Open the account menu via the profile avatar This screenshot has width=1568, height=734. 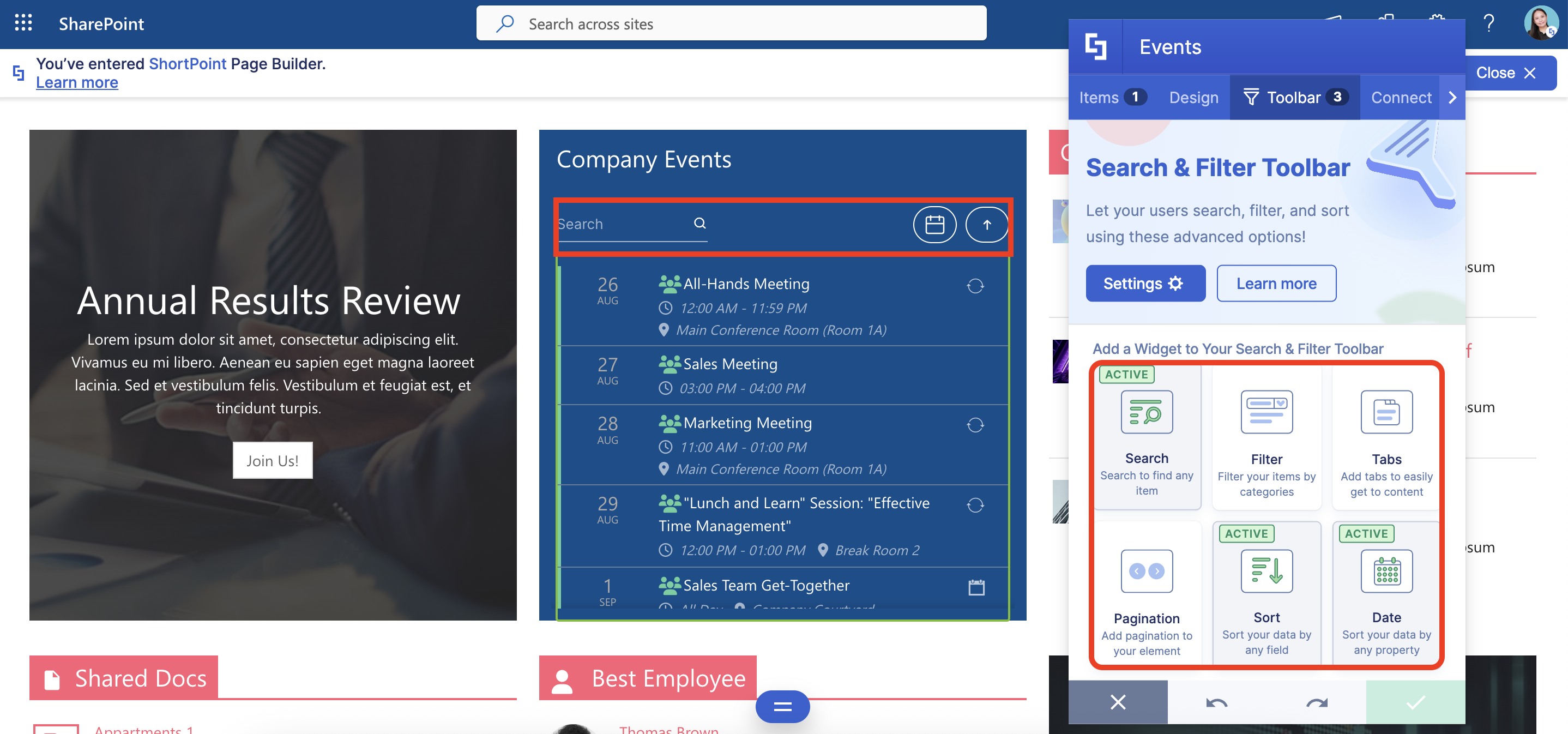pos(1541,23)
